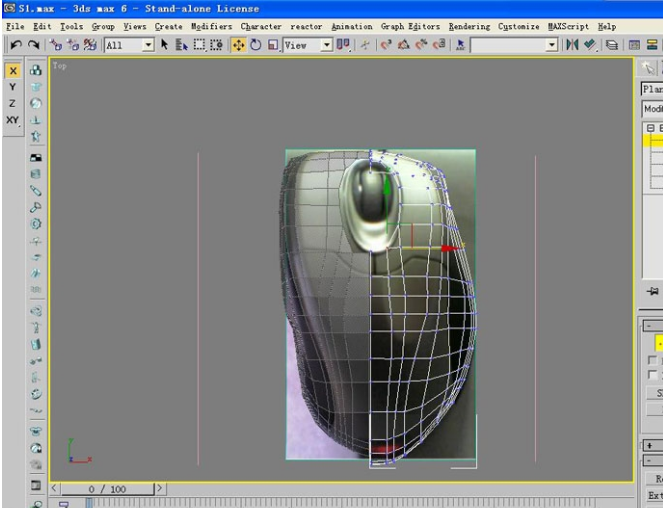Click the 0 / 100 time slider
The width and height of the screenshot is (663, 508).
[x=107, y=489]
